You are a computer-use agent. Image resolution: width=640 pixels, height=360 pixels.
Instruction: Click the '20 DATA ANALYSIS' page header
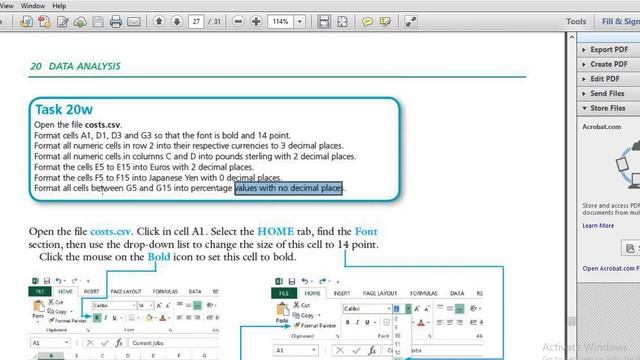75,66
